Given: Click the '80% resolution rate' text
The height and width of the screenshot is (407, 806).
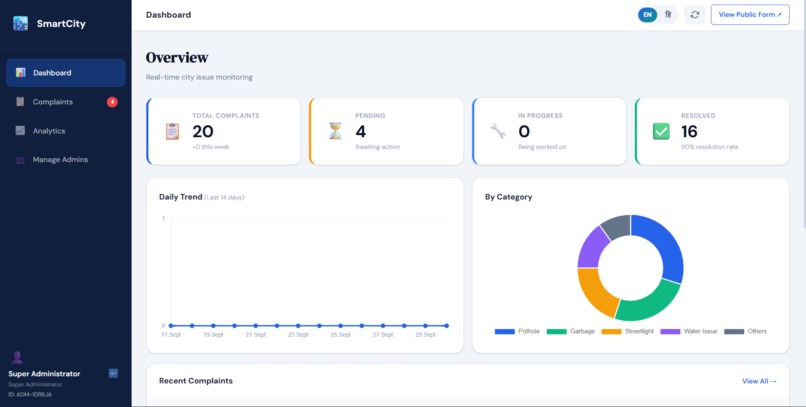Looking at the screenshot, I should coord(709,147).
